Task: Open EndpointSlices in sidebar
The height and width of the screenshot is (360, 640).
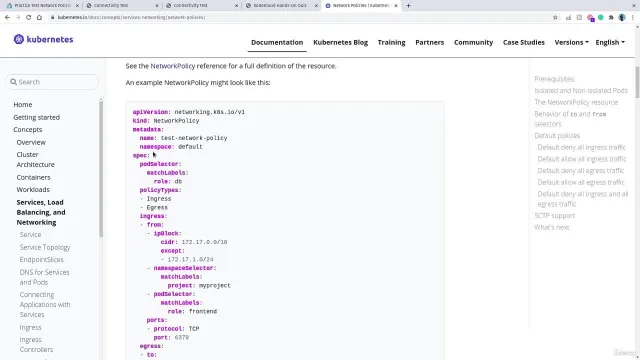Action: [42, 260]
